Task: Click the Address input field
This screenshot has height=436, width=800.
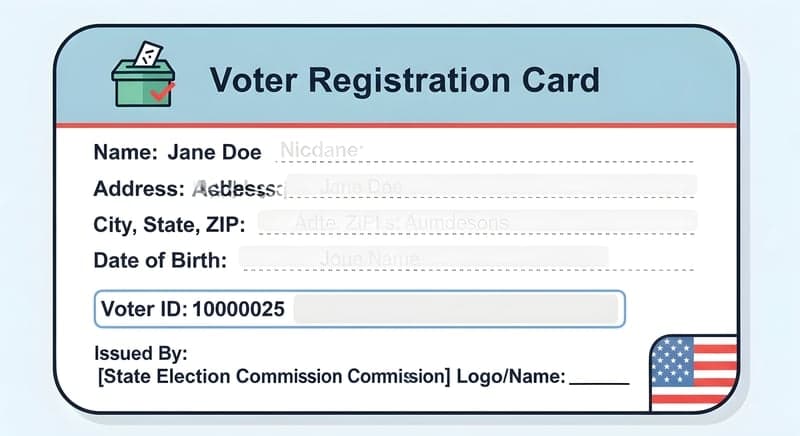Action: 490,188
